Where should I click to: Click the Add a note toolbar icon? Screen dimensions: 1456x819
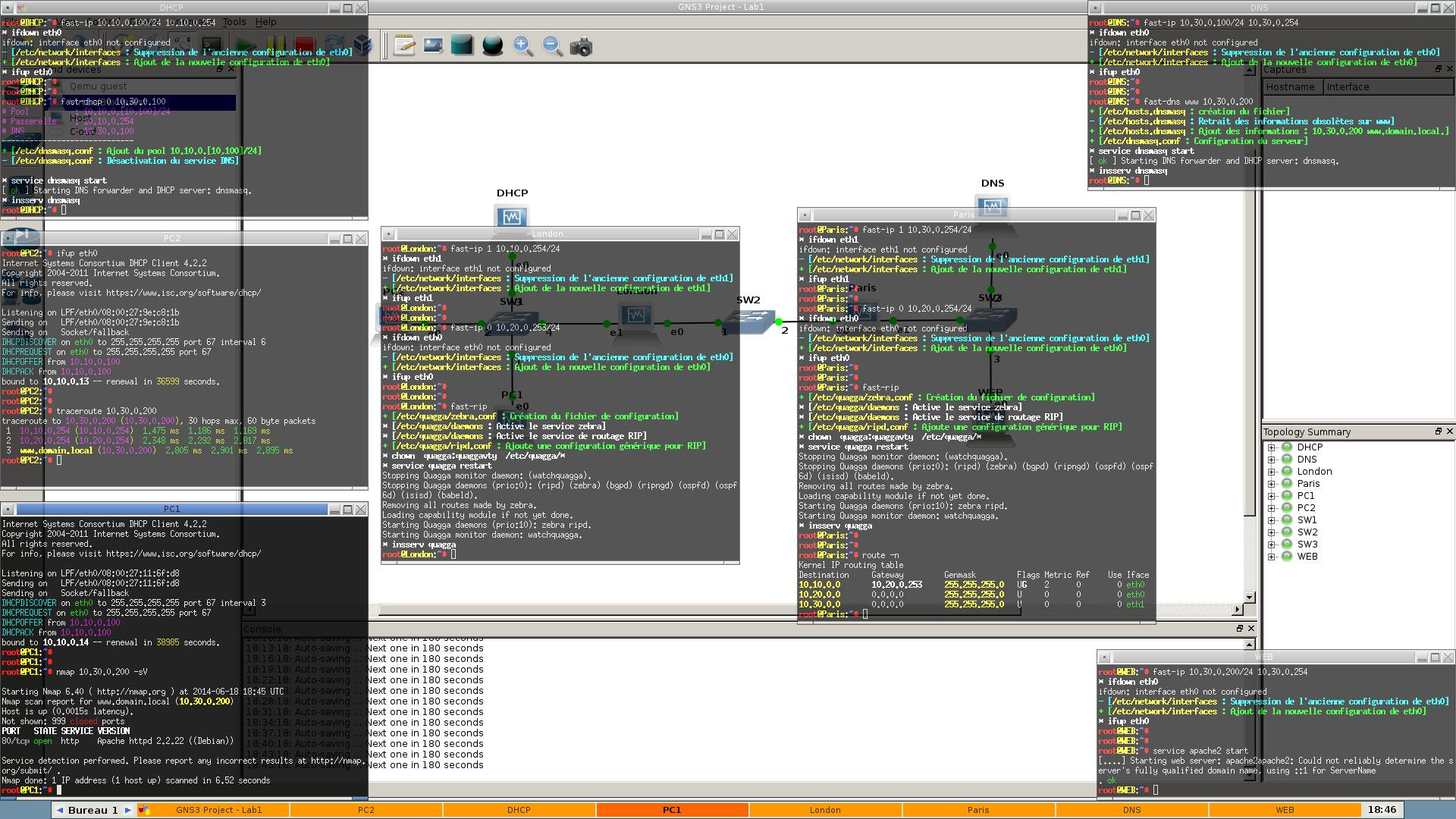[404, 45]
